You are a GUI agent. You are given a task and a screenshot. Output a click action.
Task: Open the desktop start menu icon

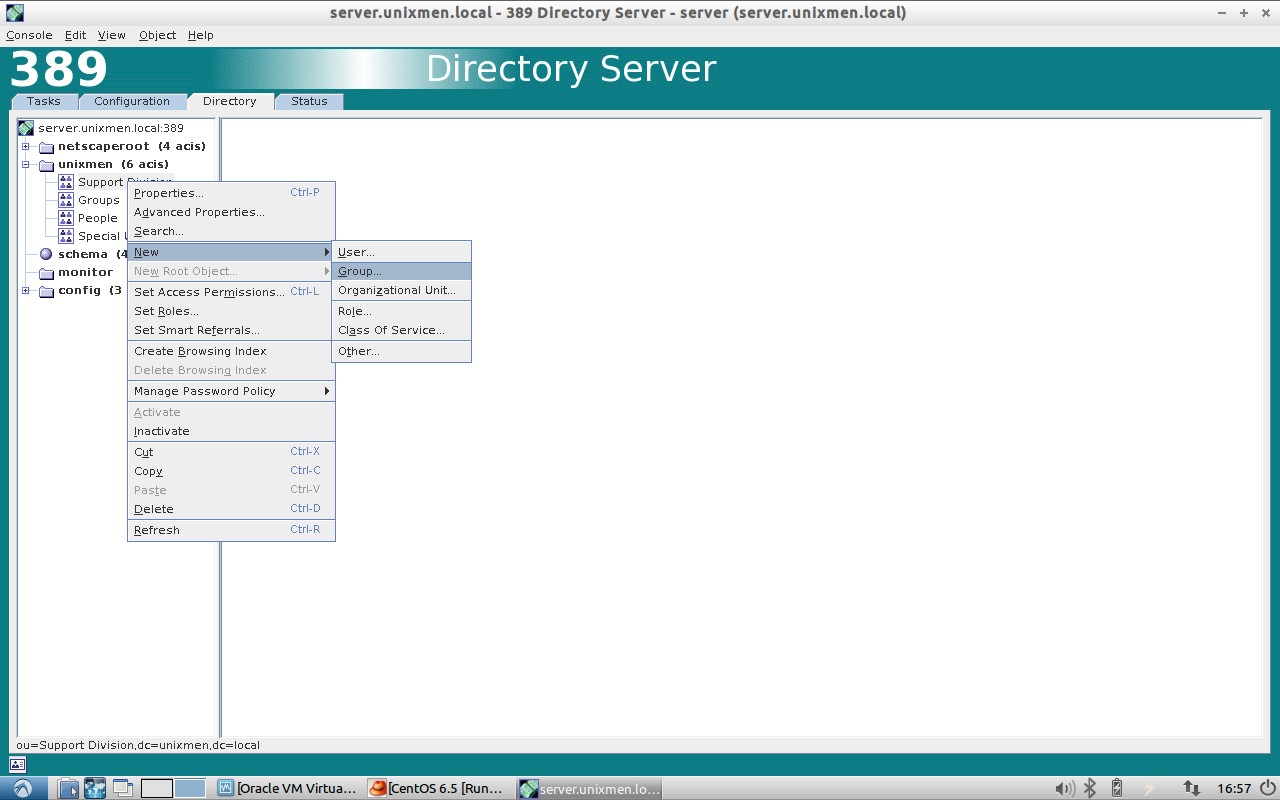[22, 788]
